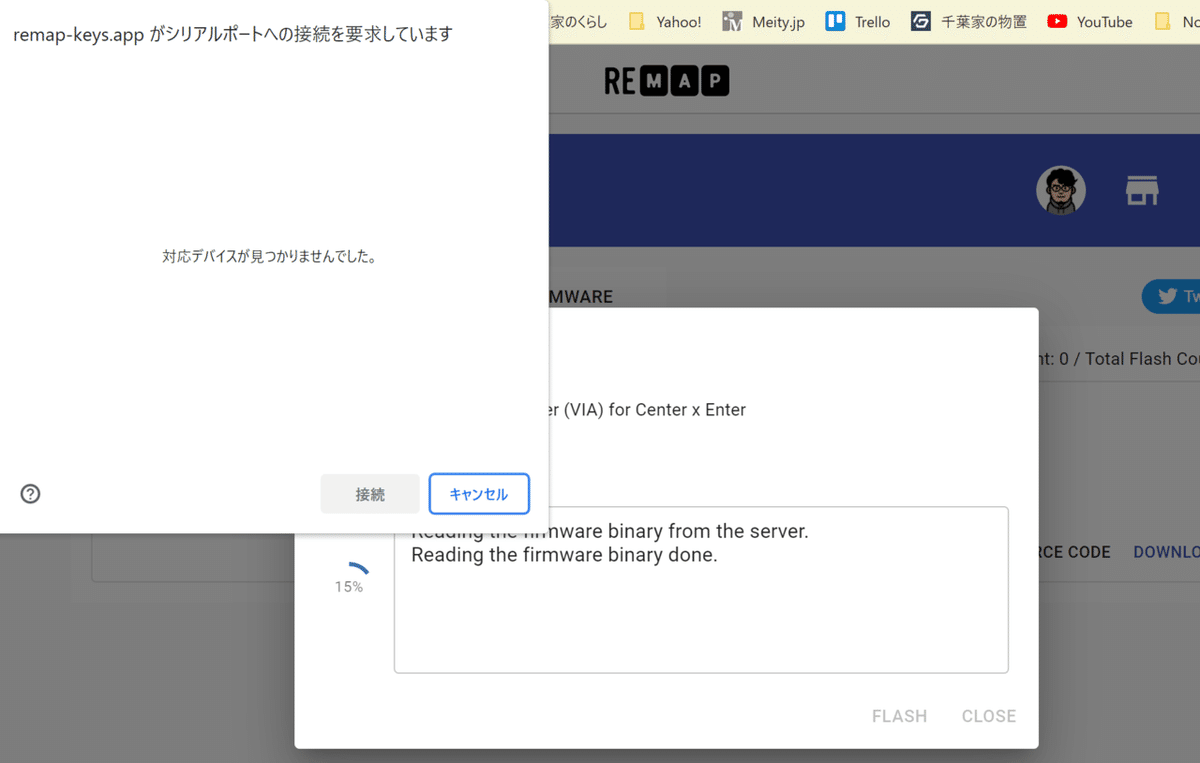Click the Meity.jp bookmark favicon

click(x=732, y=21)
